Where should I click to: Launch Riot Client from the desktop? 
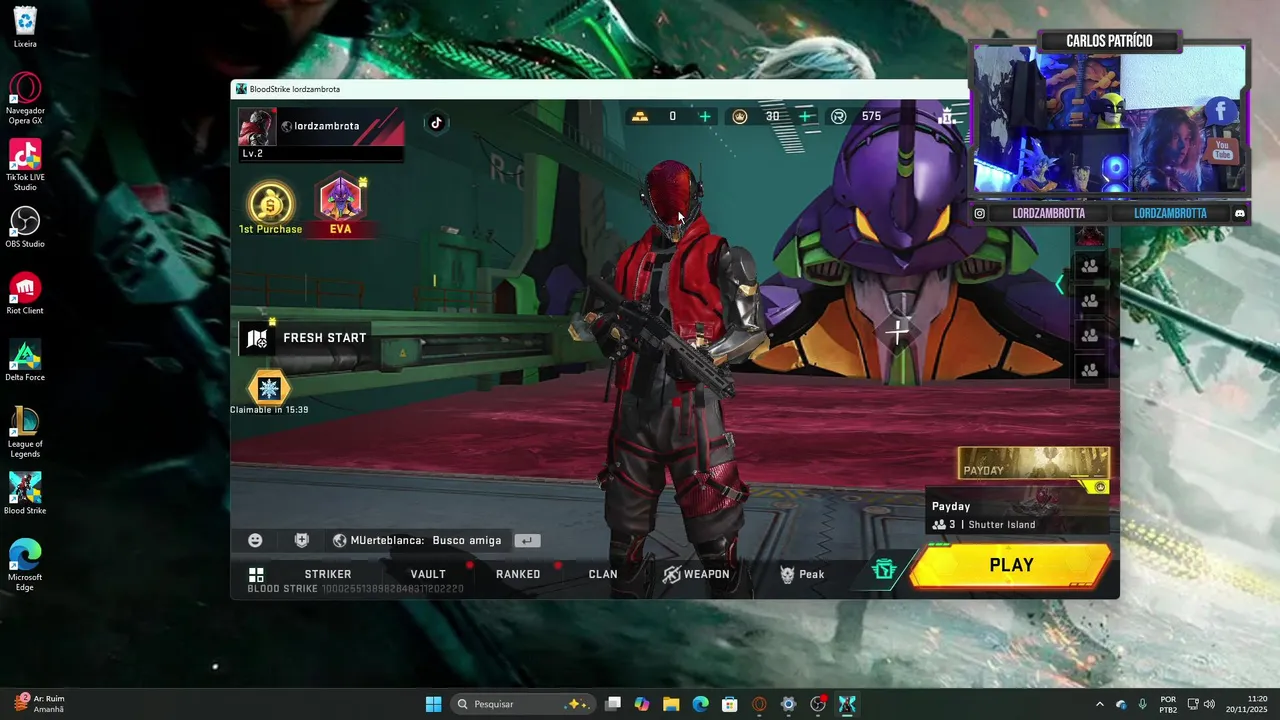tap(25, 294)
